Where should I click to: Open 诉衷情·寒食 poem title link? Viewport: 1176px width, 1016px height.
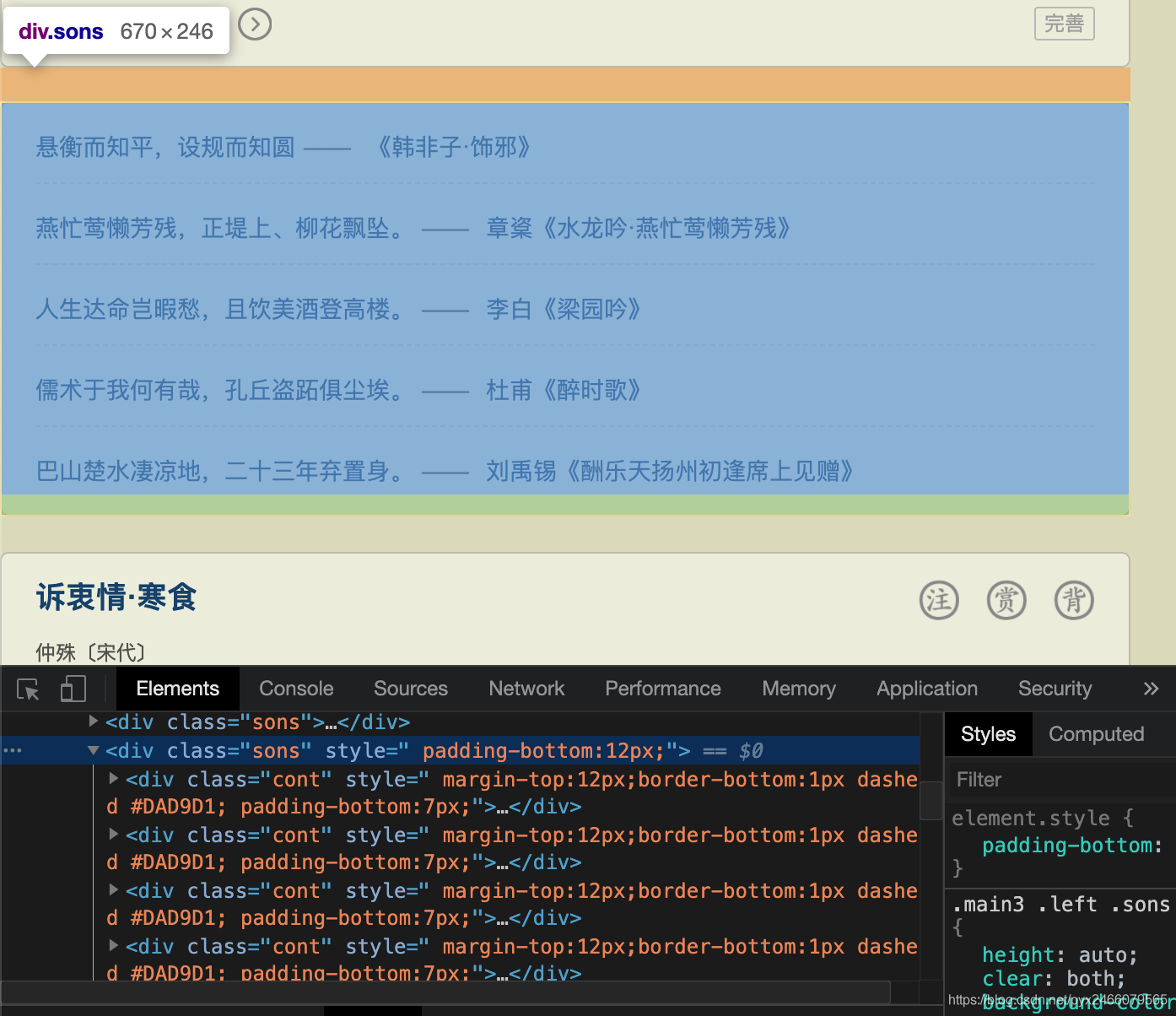click(116, 597)
